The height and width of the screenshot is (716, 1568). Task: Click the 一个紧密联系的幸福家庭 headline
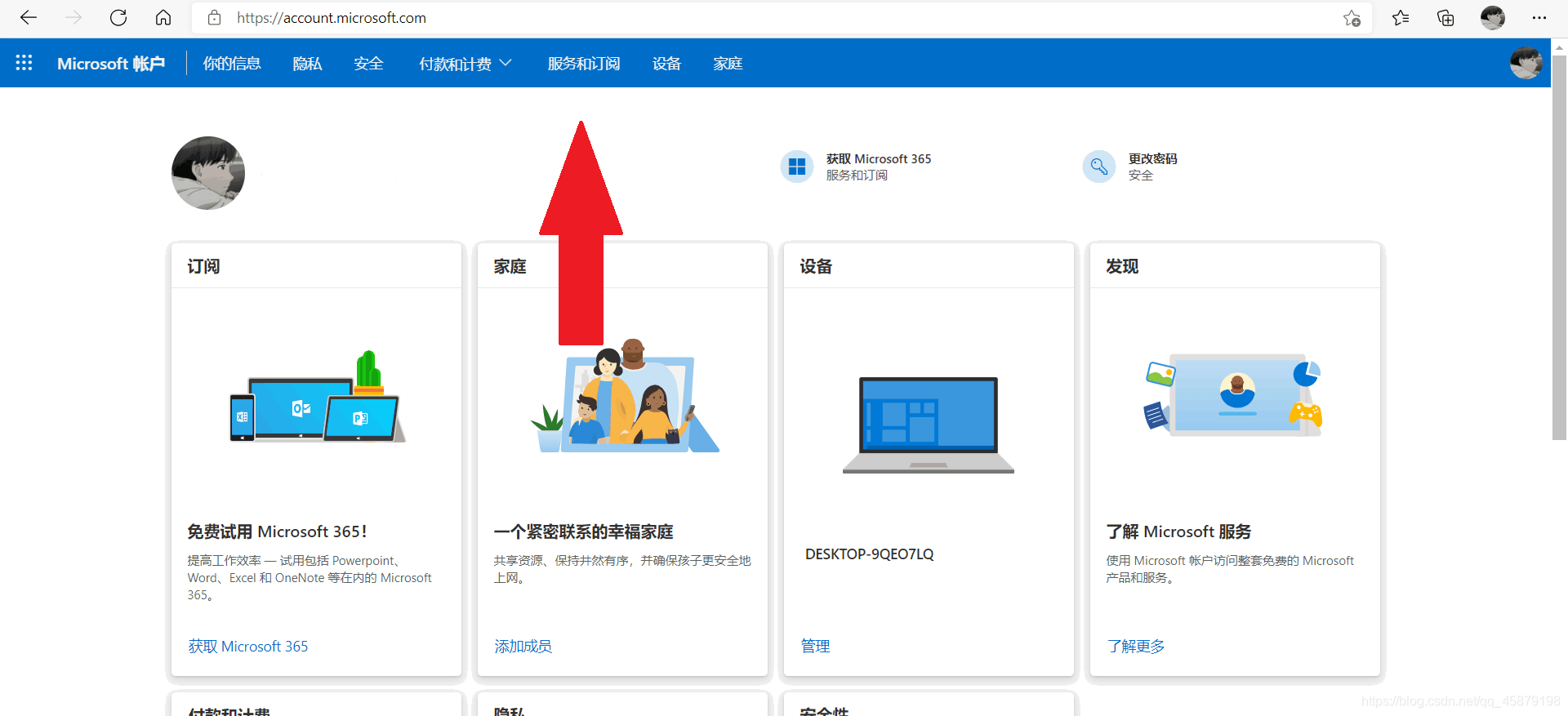coord(583,531)
